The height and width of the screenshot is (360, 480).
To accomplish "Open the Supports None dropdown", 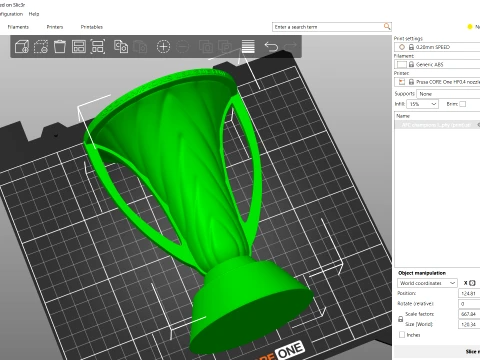I will [x=448, y=94].
